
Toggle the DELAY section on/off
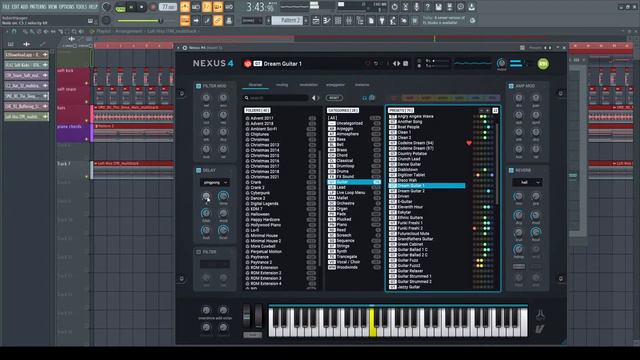click(198, 170)
